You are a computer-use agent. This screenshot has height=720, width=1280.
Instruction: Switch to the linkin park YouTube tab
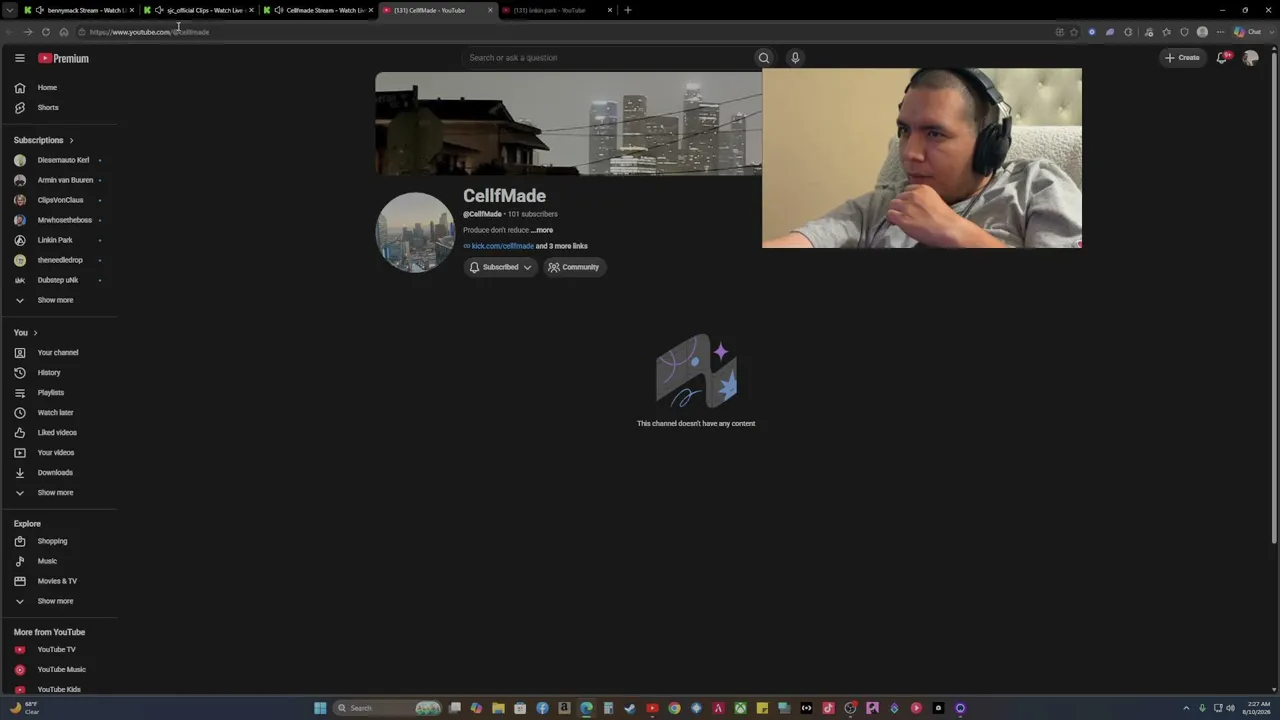[x=557, y=10]
